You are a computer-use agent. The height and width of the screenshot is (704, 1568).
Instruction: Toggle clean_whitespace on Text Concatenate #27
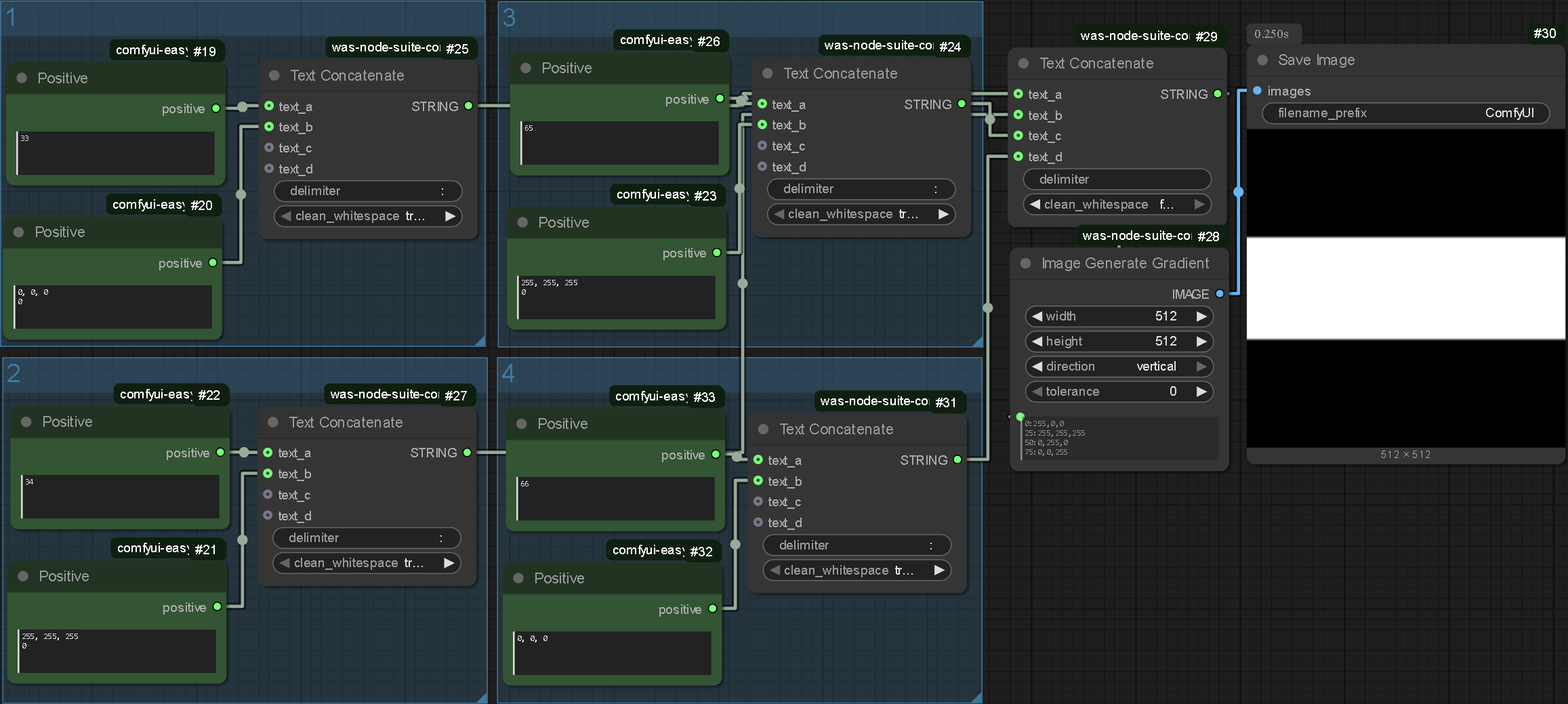click(367, 563)
